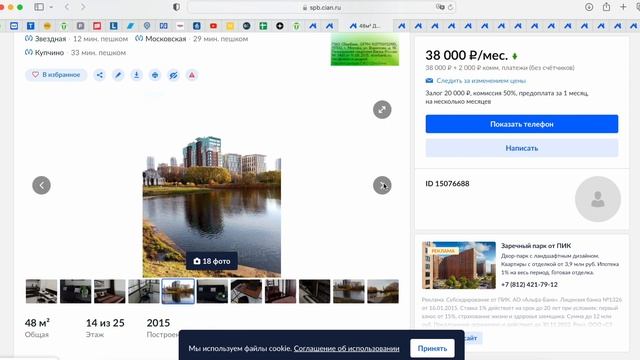Open Safari downloads icon
This screenshot has height=360, width=640.
[x=589, y=7]
